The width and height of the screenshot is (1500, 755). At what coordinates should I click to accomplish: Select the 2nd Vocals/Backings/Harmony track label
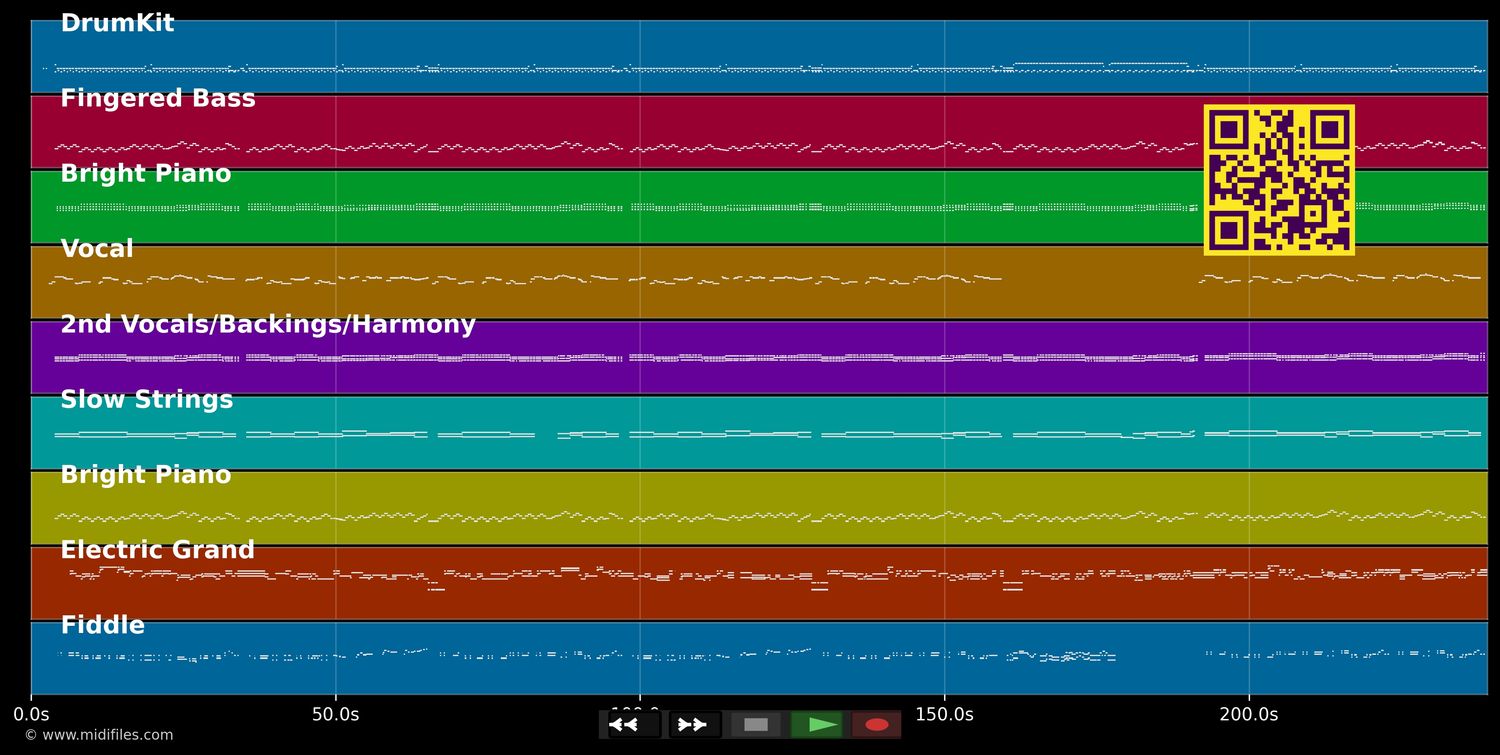coord(268,324)
